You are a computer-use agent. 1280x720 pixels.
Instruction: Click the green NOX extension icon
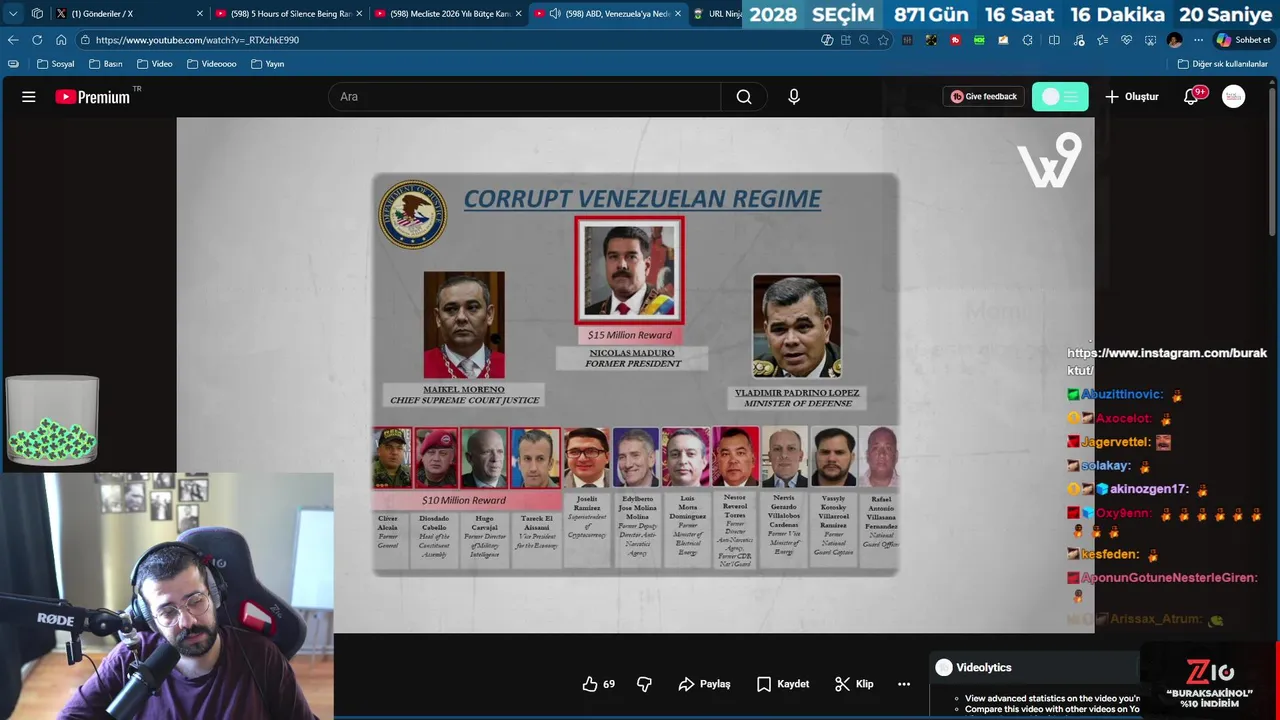coord(979,40)
